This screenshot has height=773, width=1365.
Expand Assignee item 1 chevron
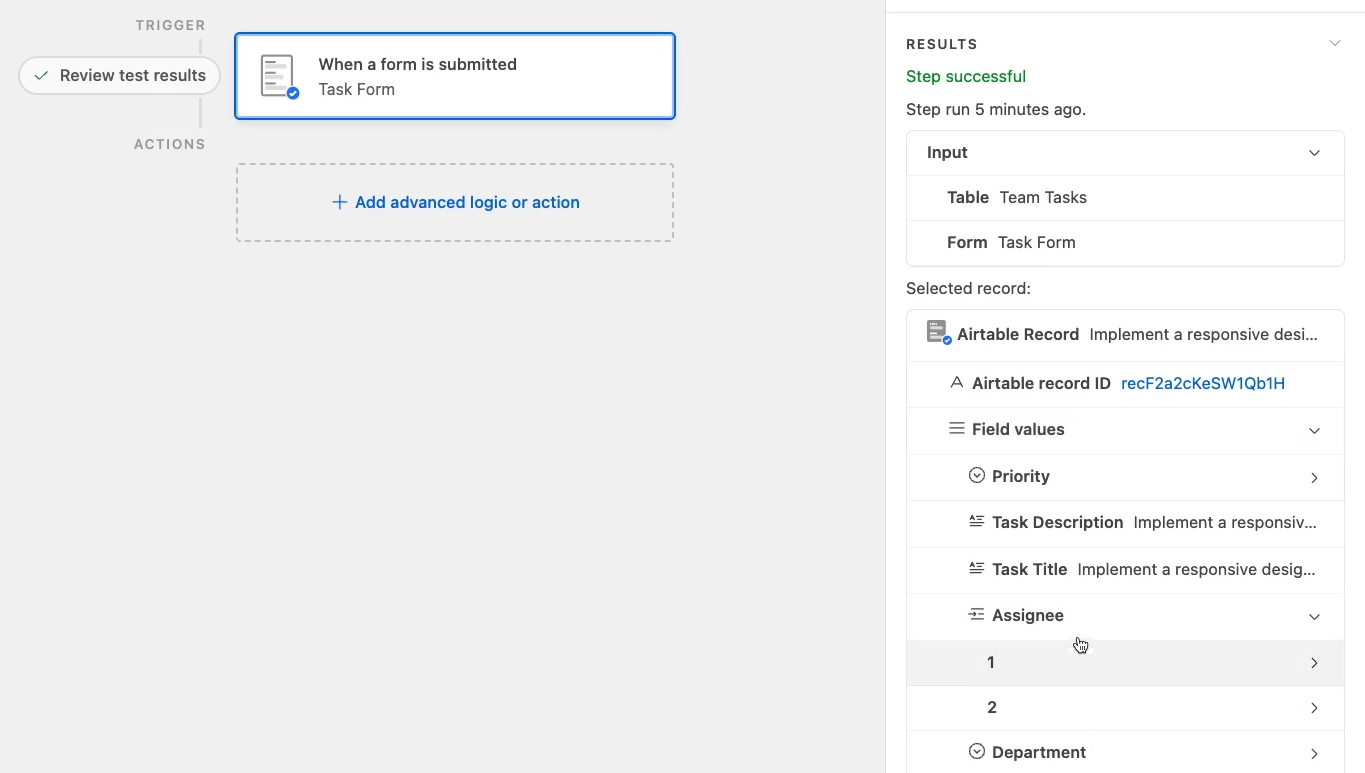click(1314, 663)
